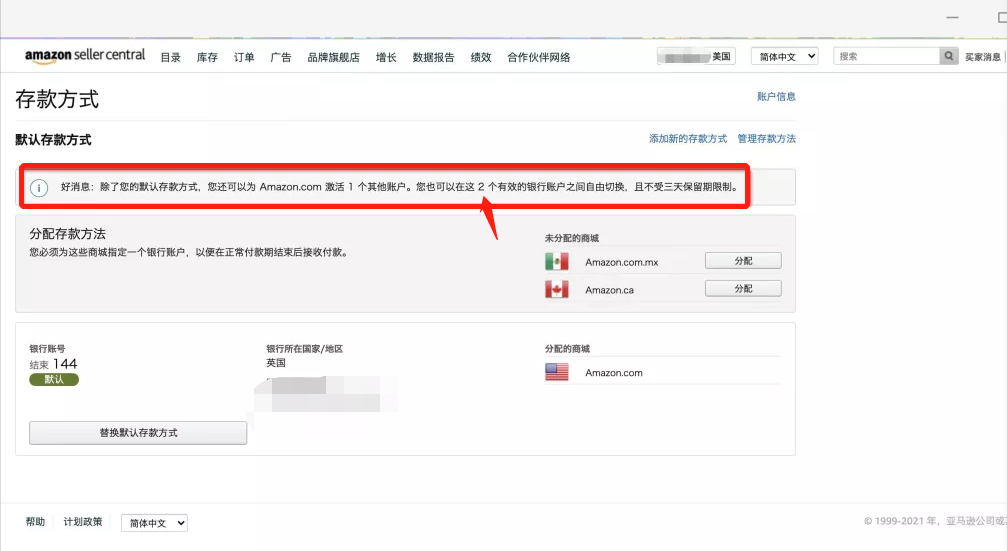Open the 绩效 menu
The image size is (1007, 551).
pos(481,57)
